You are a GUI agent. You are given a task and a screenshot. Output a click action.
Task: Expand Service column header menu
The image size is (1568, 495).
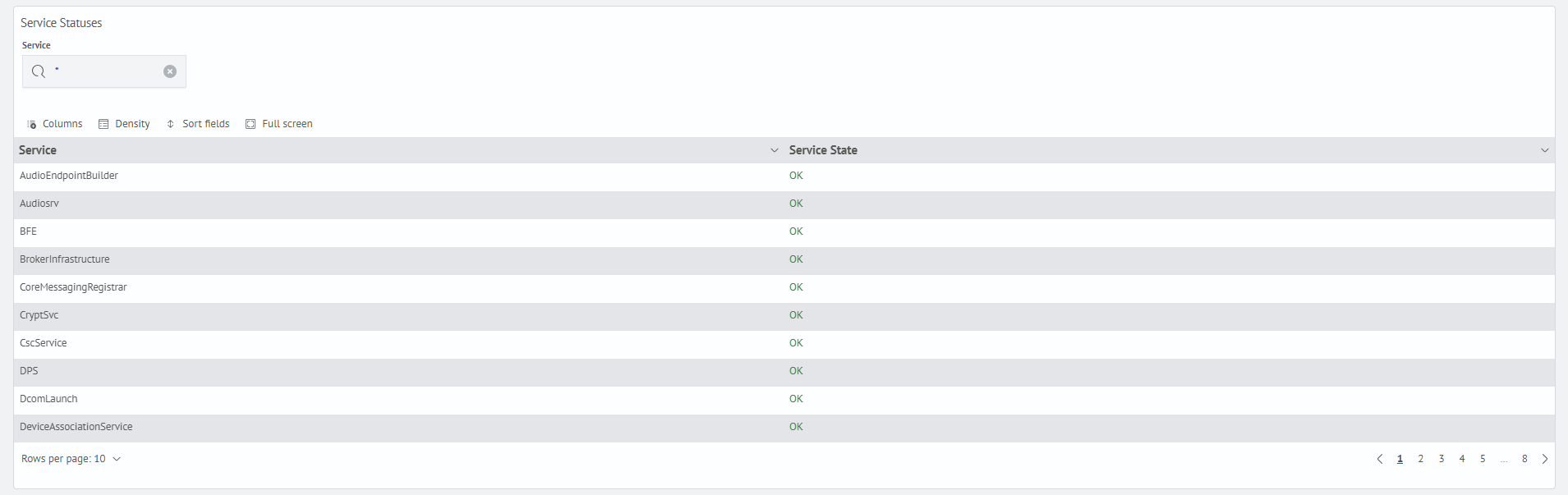tap(774, 150)
